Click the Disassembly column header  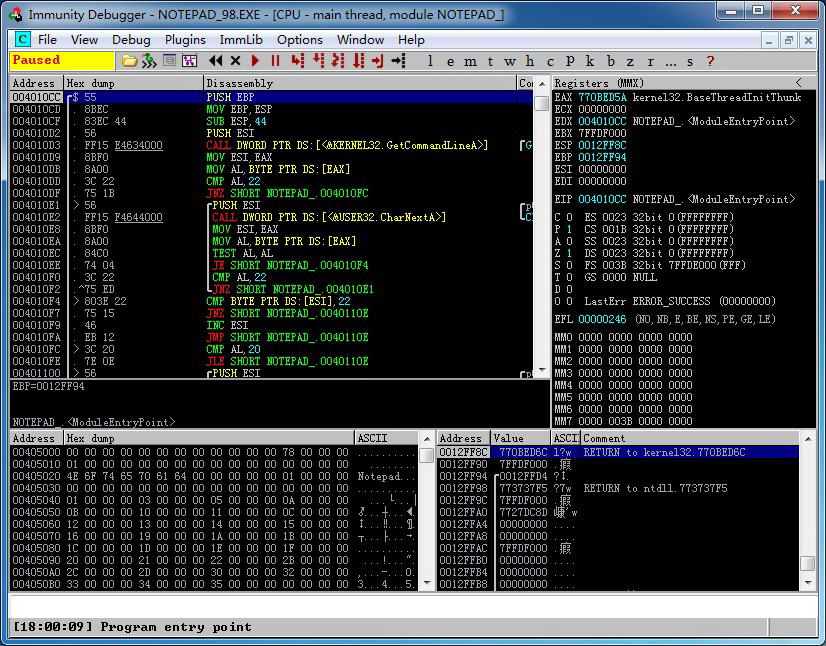(359, 83)
